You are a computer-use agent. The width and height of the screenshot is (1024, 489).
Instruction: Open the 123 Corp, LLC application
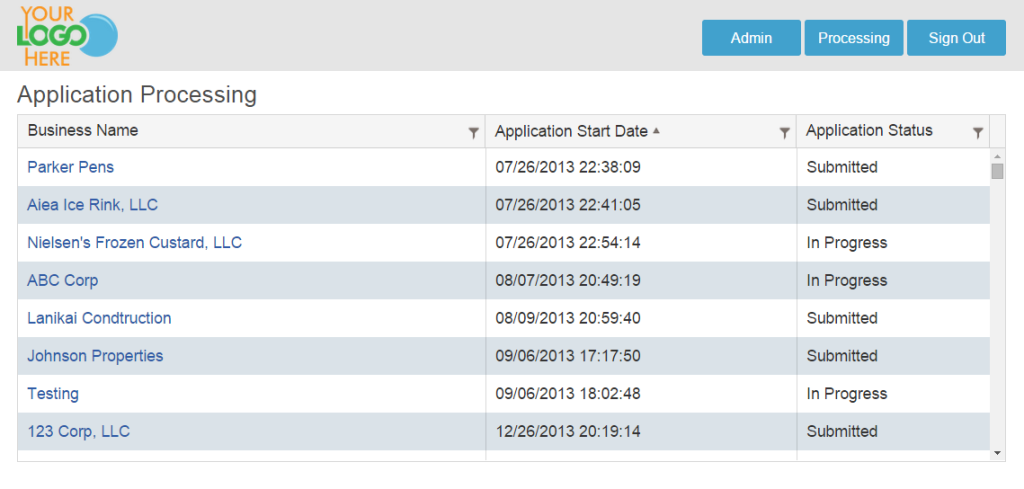click(78, 432)
